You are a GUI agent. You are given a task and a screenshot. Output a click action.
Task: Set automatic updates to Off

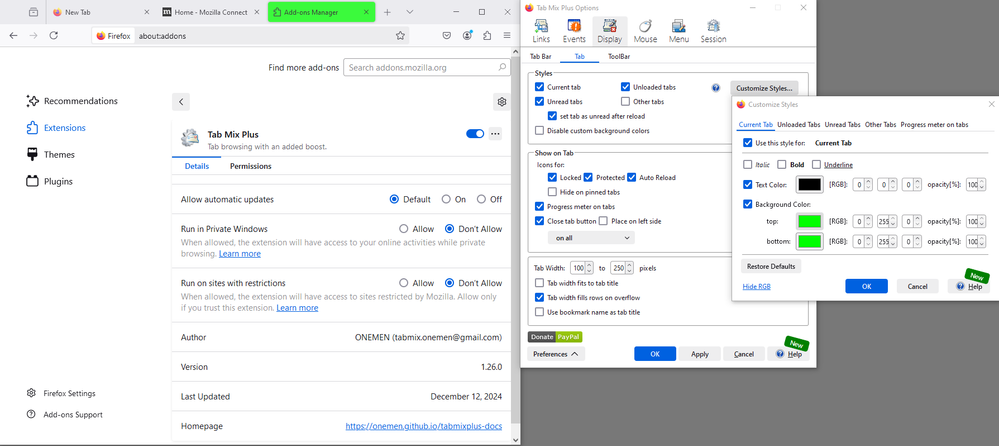[x=482, y=199]
